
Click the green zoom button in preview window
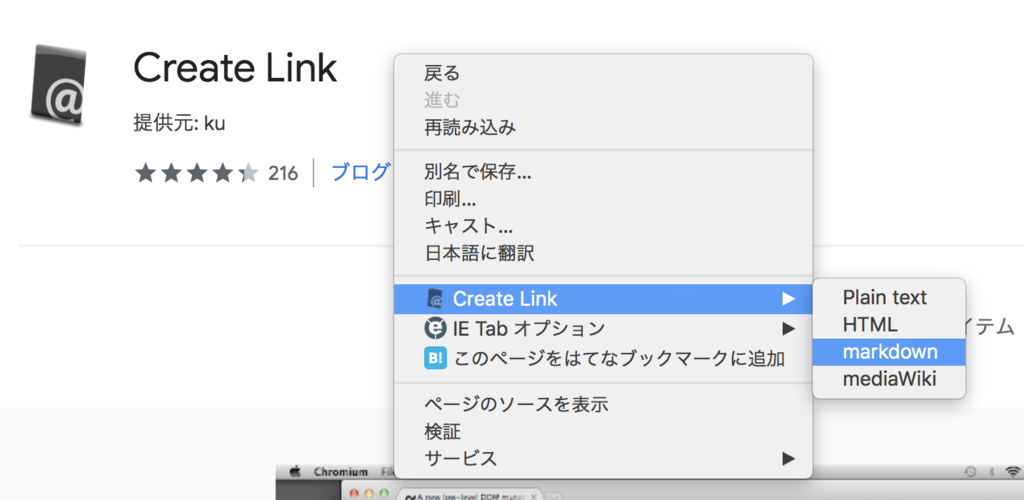[382, 493]
